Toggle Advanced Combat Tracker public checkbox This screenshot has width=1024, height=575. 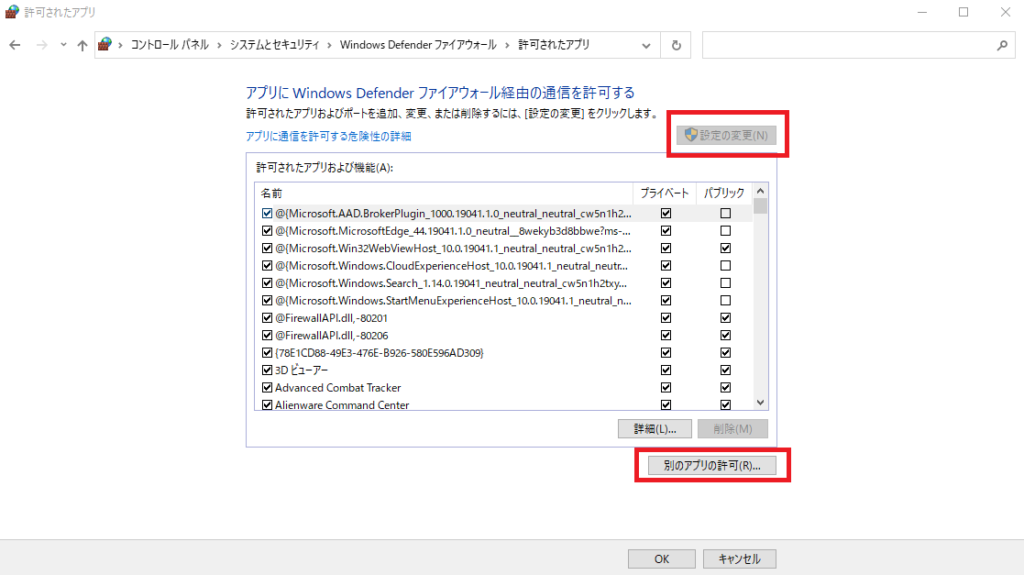[726, 387]
